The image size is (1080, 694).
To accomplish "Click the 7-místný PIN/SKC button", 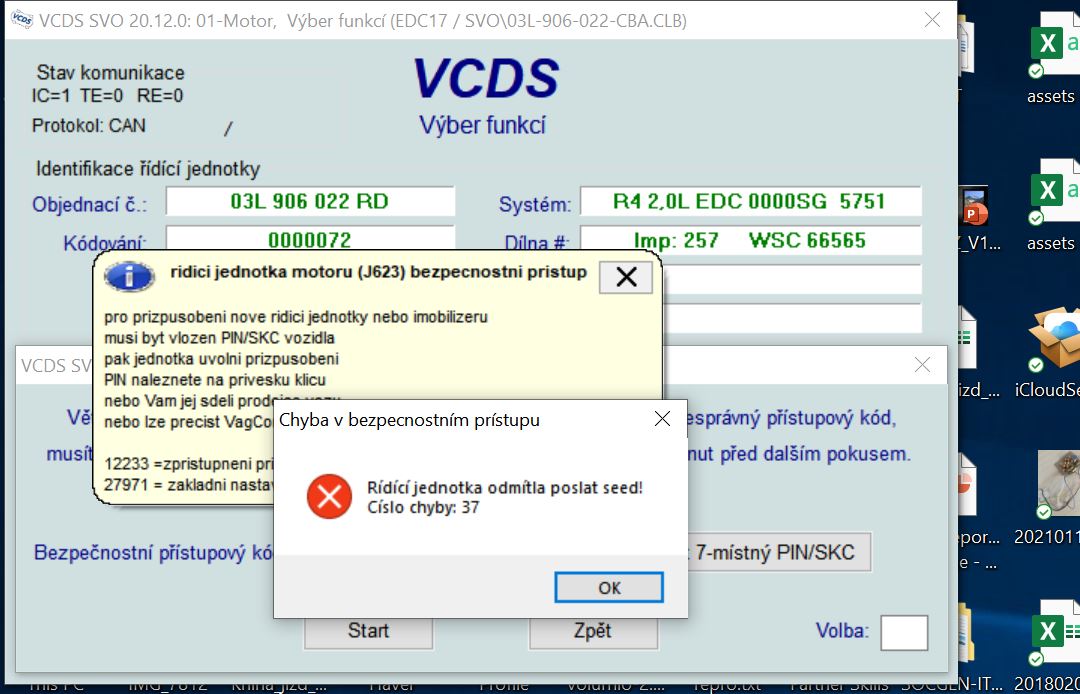I will pyautogui.click(x=774, y=552).
